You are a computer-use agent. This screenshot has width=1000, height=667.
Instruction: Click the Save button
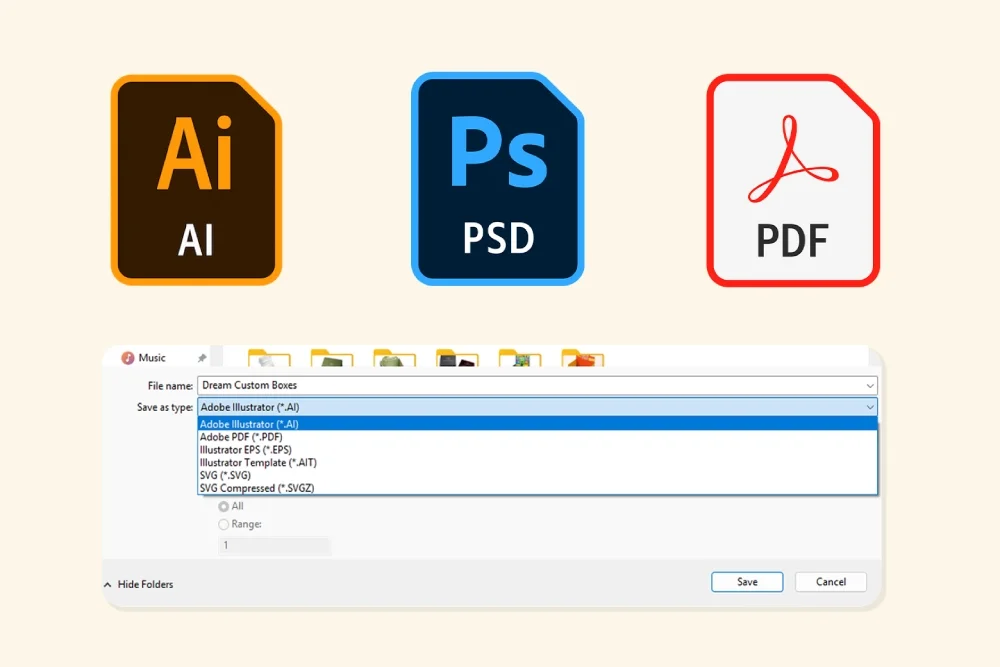[747, 581]
